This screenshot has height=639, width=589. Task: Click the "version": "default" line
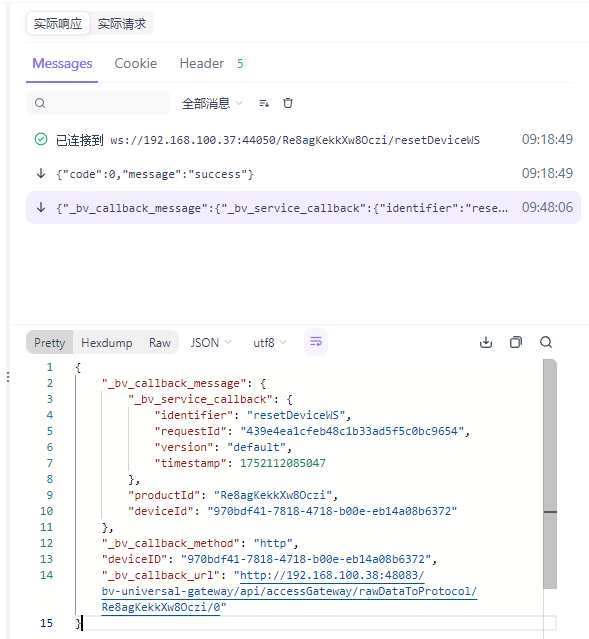223,447
